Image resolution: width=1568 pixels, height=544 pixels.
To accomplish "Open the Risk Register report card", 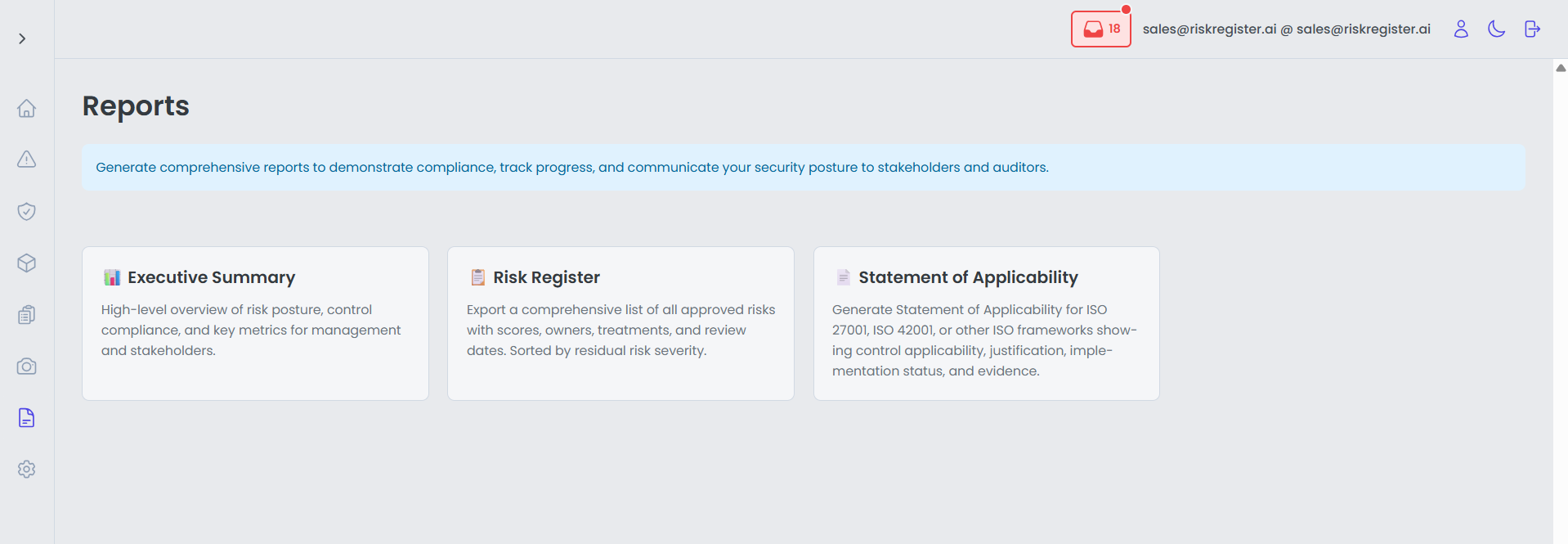I will click(620, 323).
